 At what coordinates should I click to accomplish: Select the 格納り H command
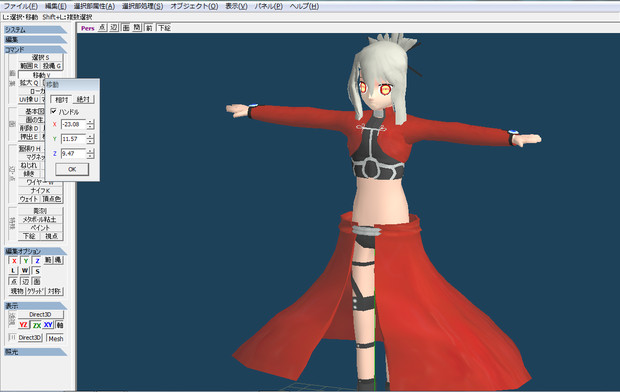point(30,149)
